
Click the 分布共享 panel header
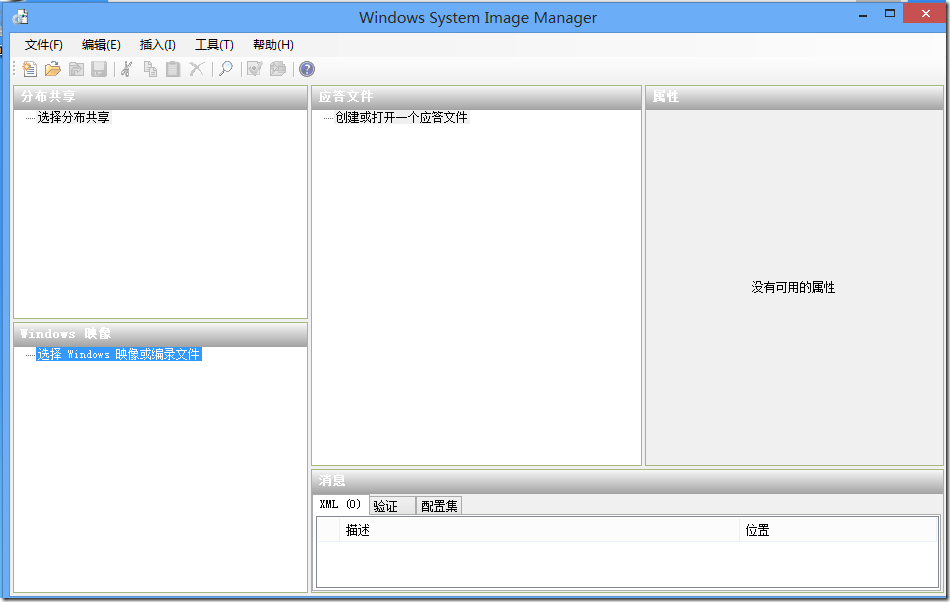(161, 97)
